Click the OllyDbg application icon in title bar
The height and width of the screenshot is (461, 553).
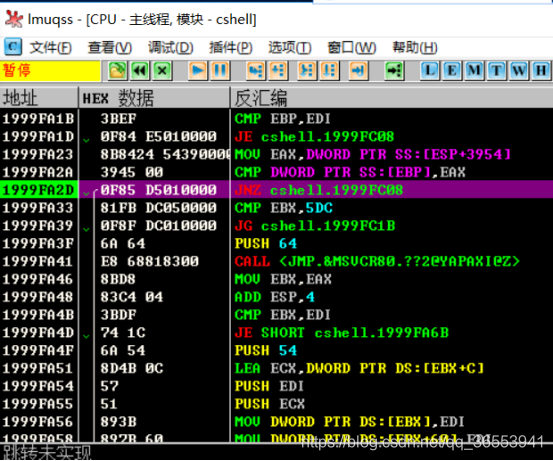click(13, 19)
